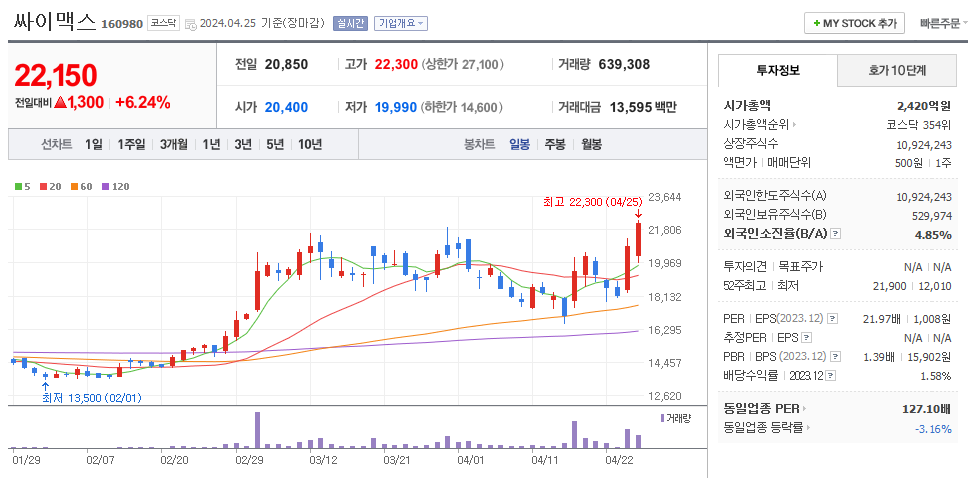Click the 거래대금 value 13,595 백만
Image resolution: width=977 pixels, height=478 pixels.
(642, 107)
